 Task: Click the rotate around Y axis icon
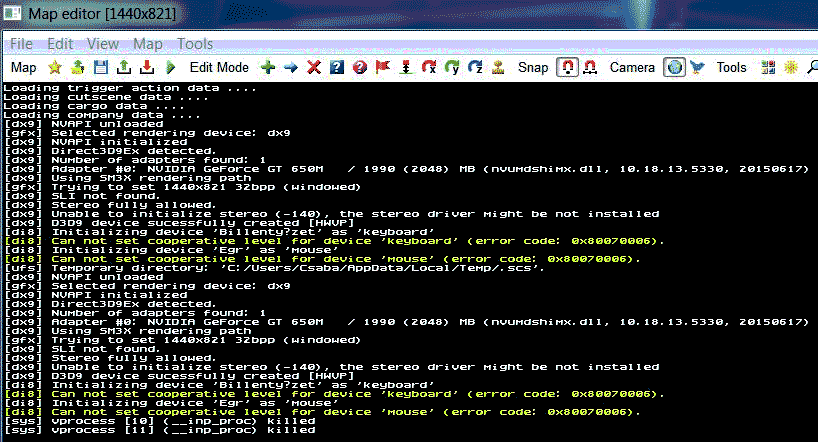pos(452,67)
